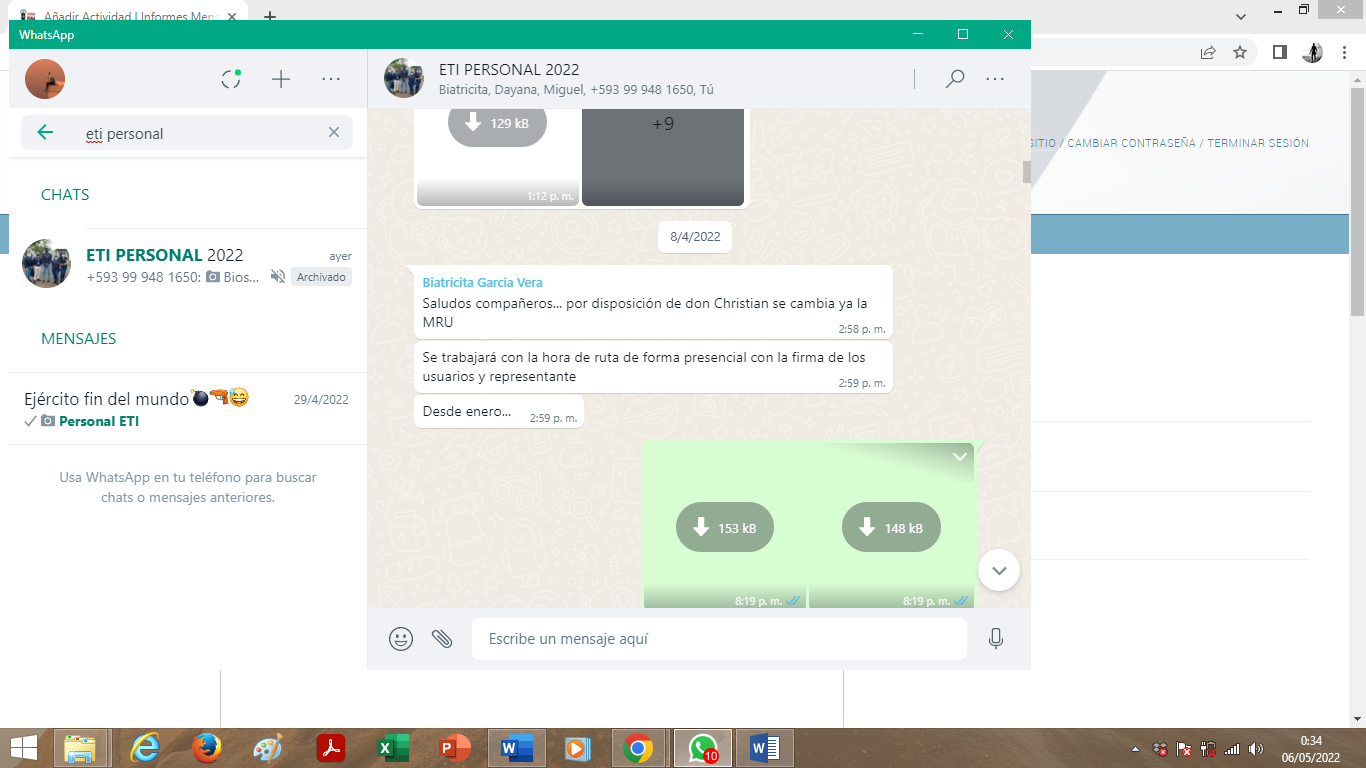Clear the 'eti personal' search text
This screenshot has height=768, width=1366.
click(334, 133)
